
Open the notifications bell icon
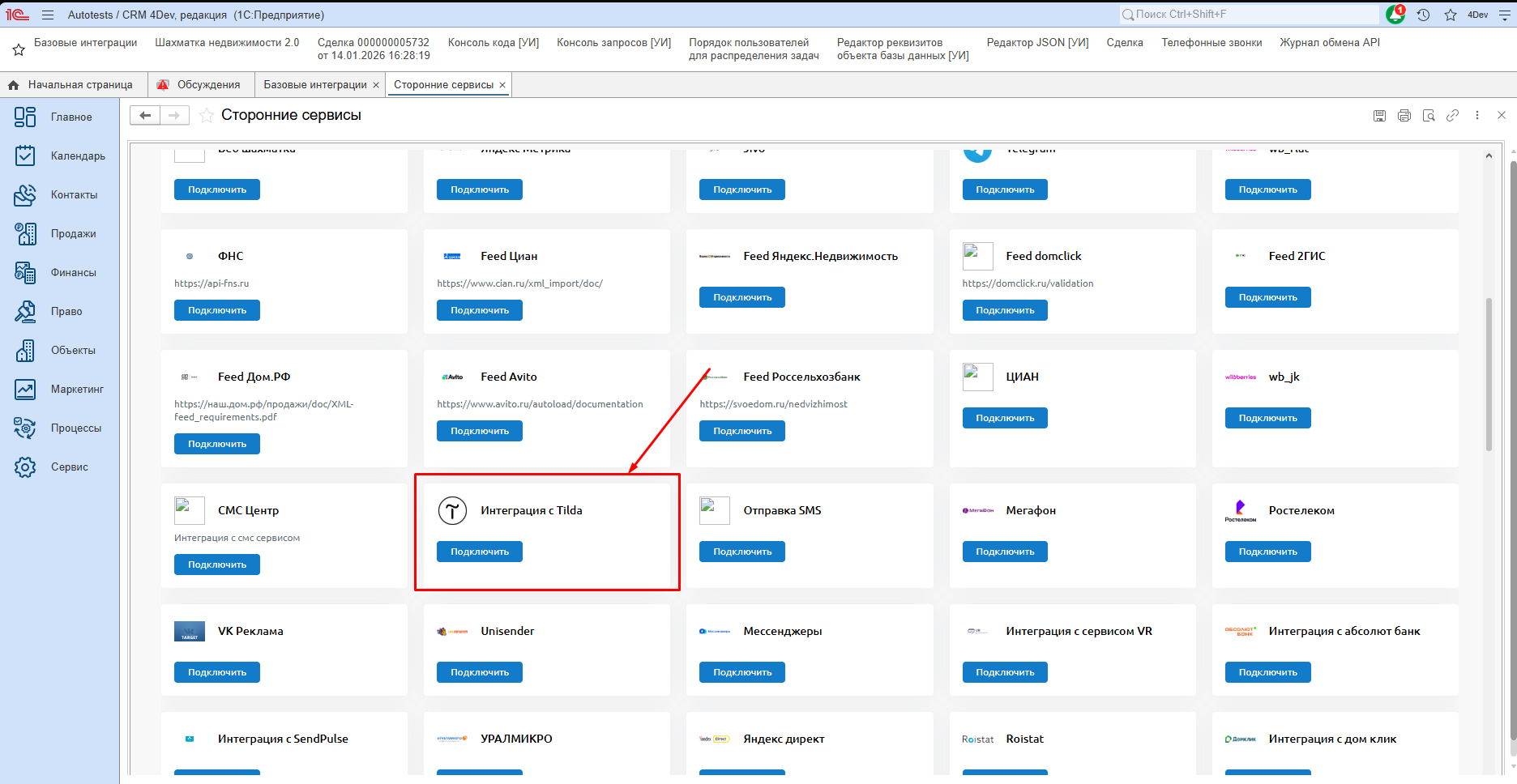(x=1395, y=15)
